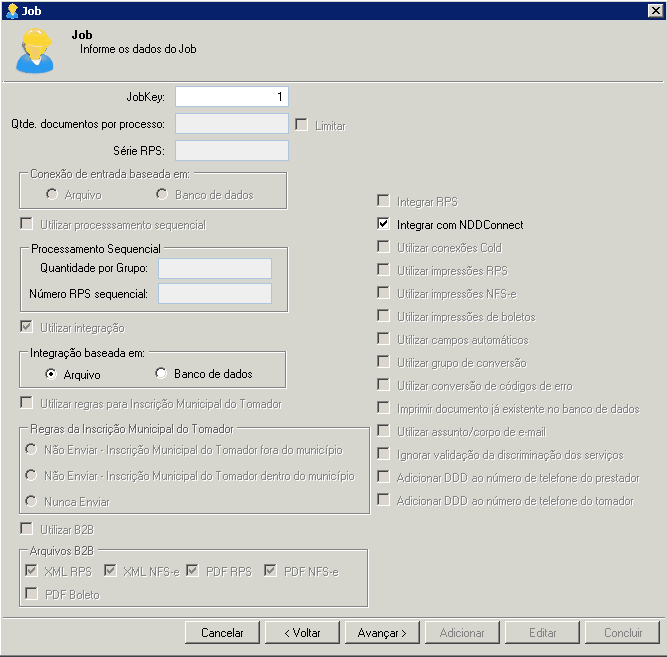667x657 pixels.
Task: Enable Utilizar conexões Cold checkbox
Action: coord(383,246)
